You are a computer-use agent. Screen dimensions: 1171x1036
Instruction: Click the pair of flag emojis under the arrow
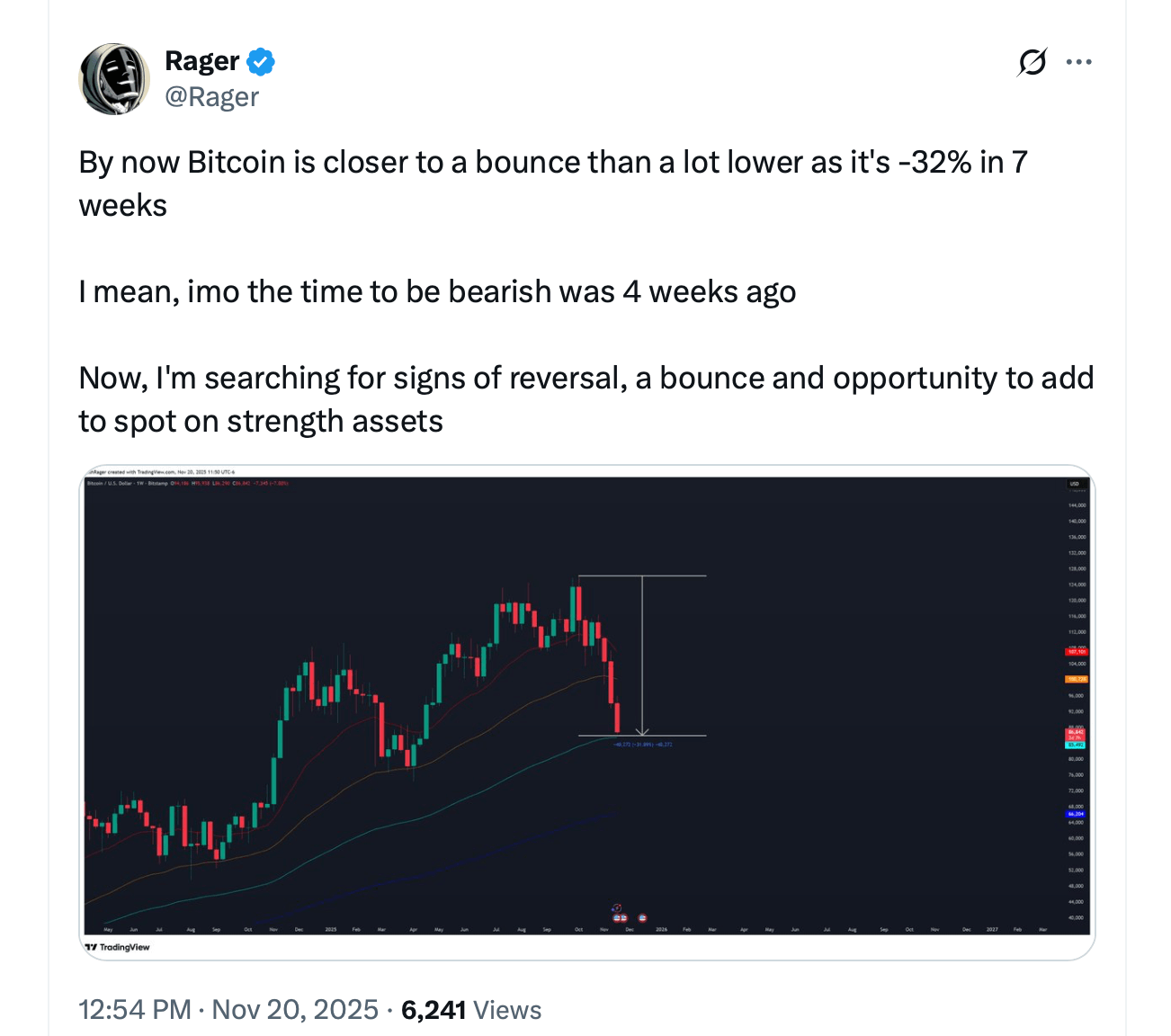[x=621, y=917]
